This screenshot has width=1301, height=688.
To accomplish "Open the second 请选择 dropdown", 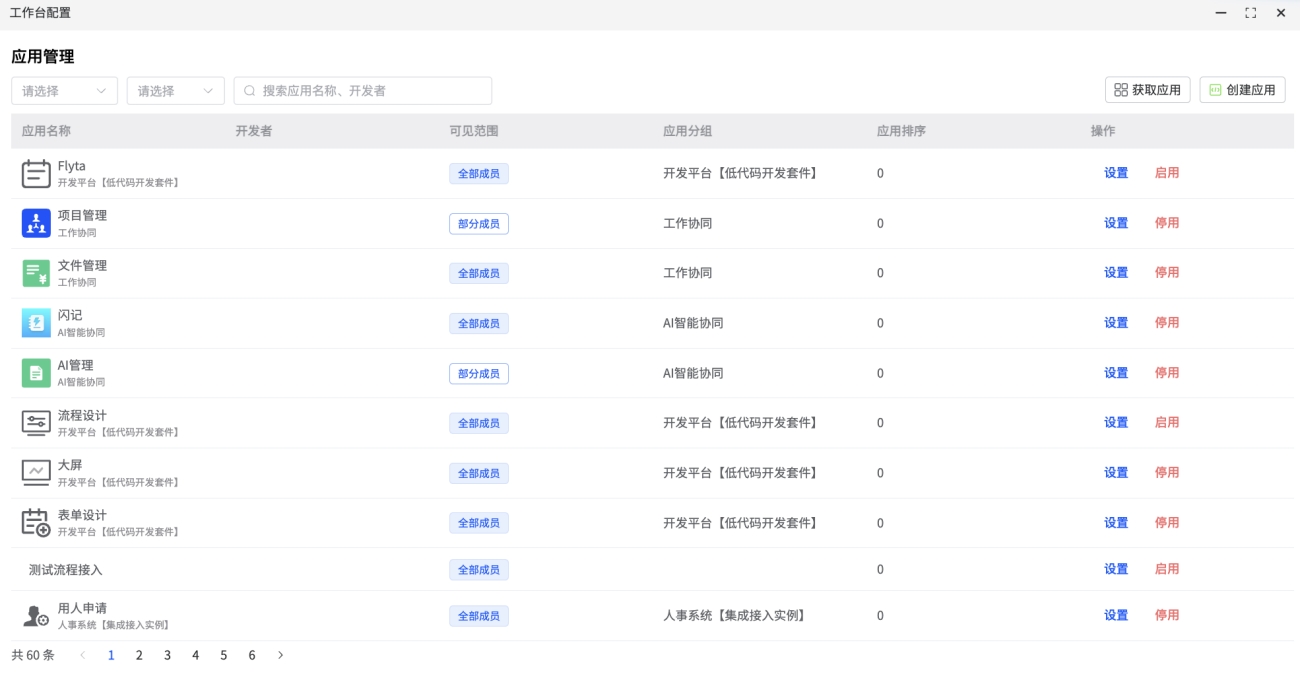I will 175,91.
